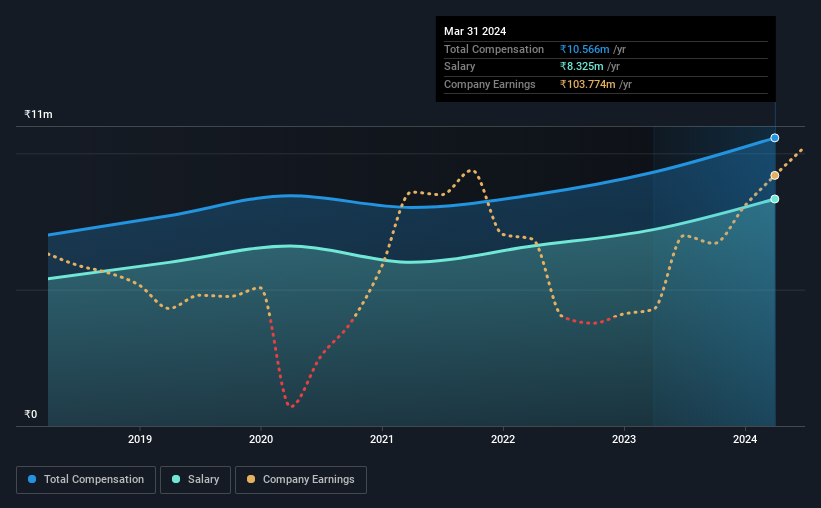The height and width of the screenshot is (508, 821).
Task: Click the Salary label in tooltip
Action: 460,67
